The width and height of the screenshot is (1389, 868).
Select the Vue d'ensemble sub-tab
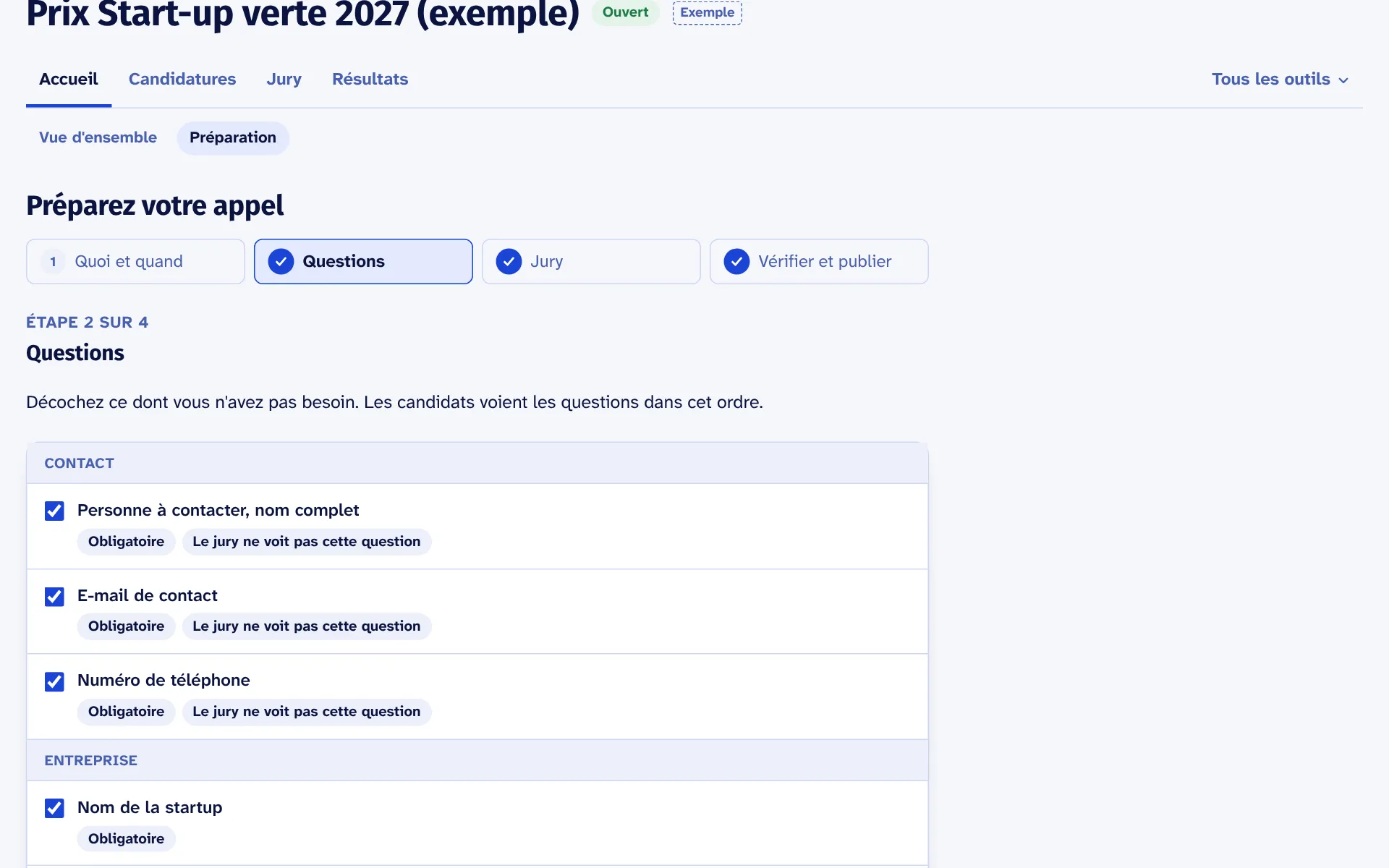coord(98,137)
